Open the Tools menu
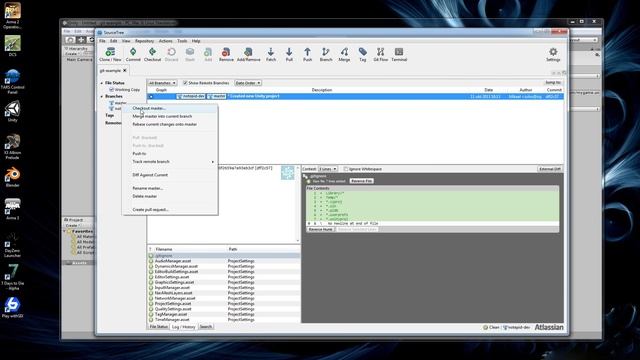 pos(182,41)
